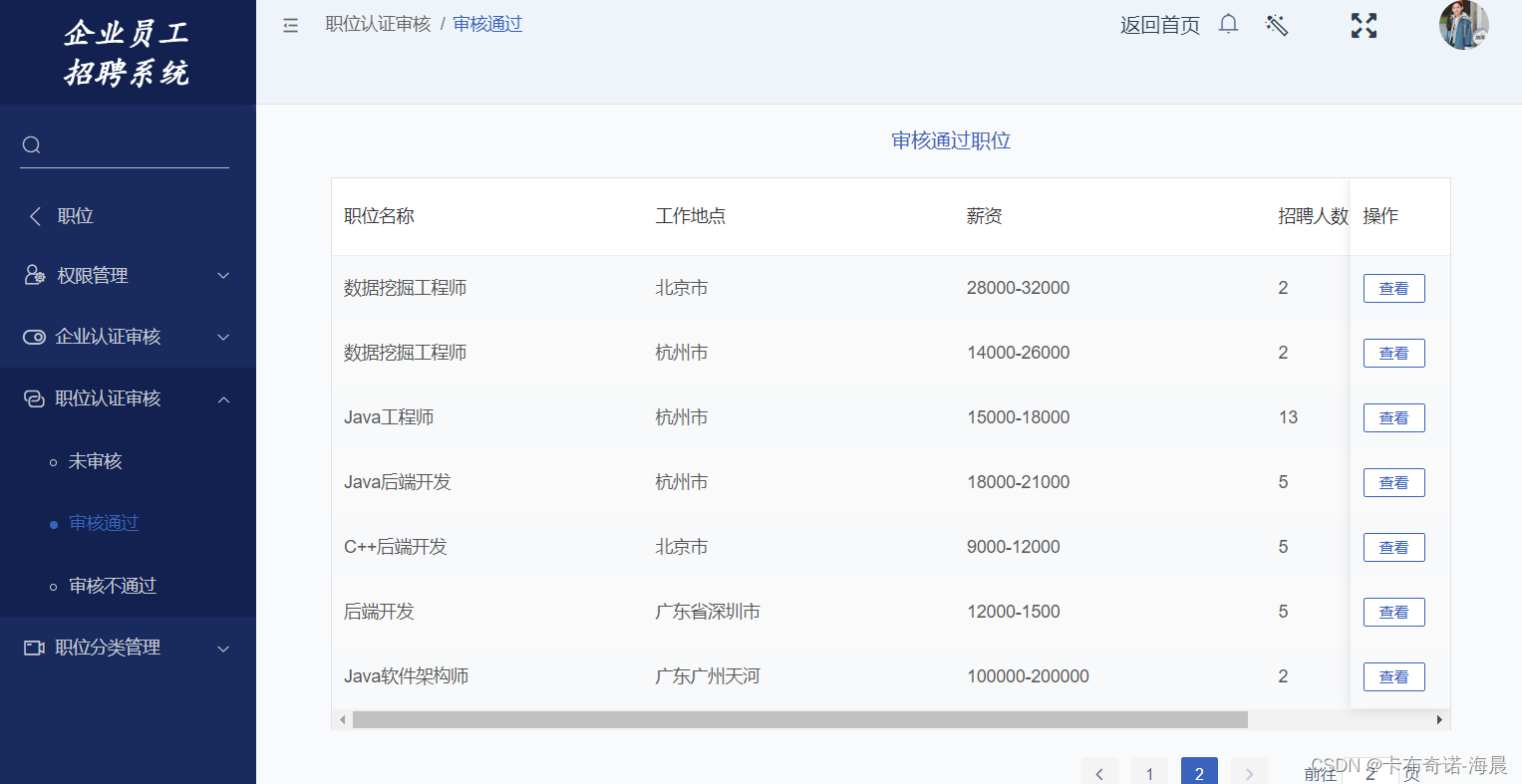Expand the 权限管理 menu
Viewport: 1522px width, 784px height.
[223, 276]
